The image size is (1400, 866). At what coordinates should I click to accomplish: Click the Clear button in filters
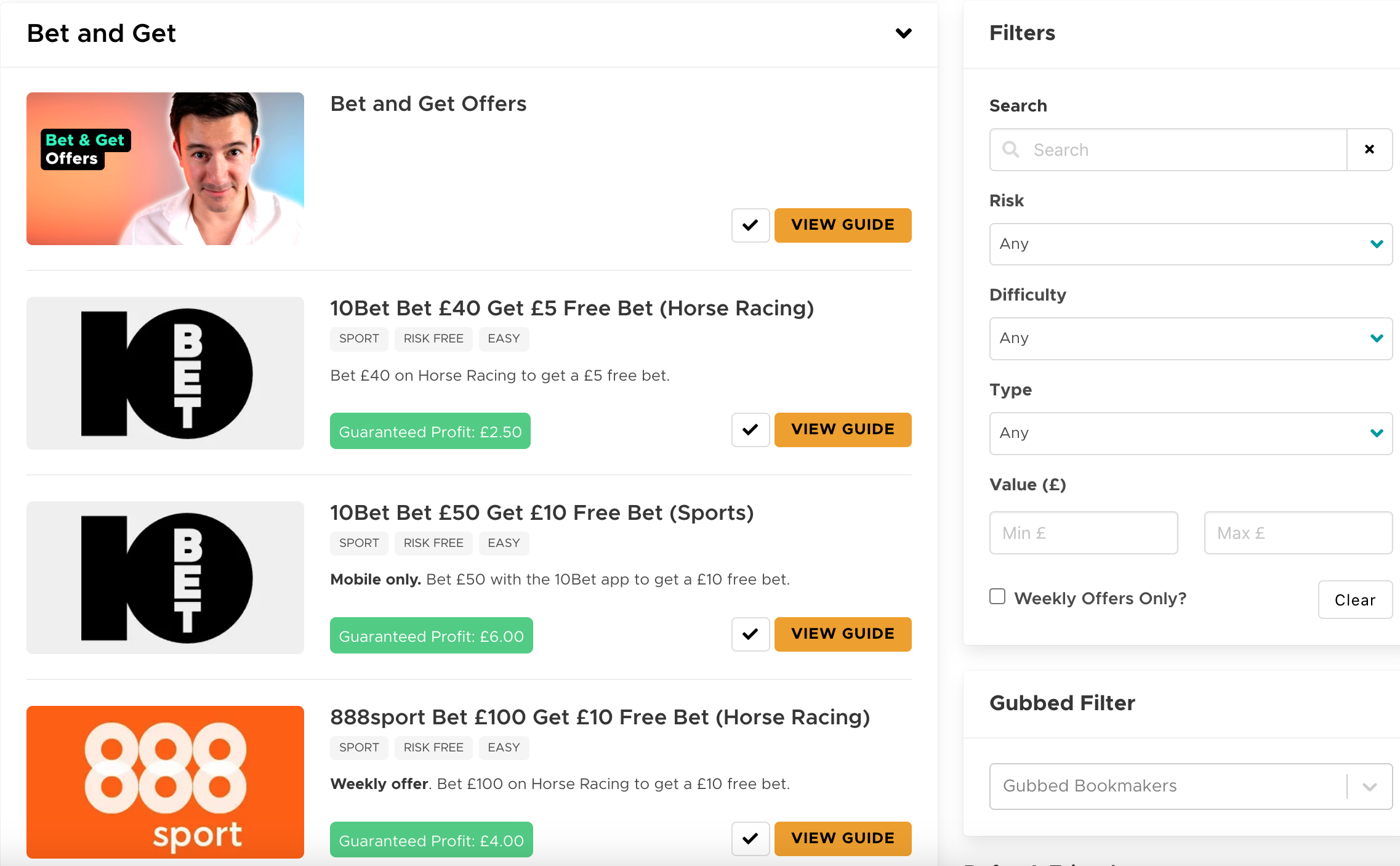[x=1353, y=598]
